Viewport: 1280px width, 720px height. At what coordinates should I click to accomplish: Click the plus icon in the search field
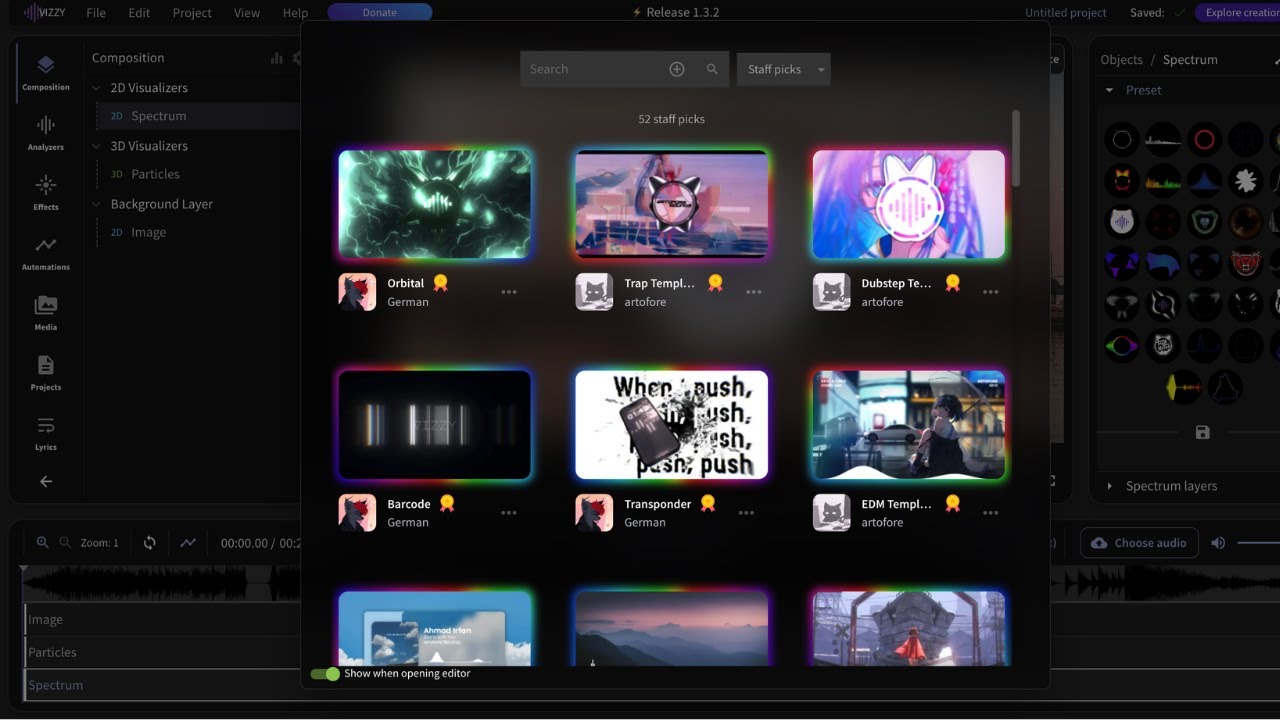click(x=677, y=69)
